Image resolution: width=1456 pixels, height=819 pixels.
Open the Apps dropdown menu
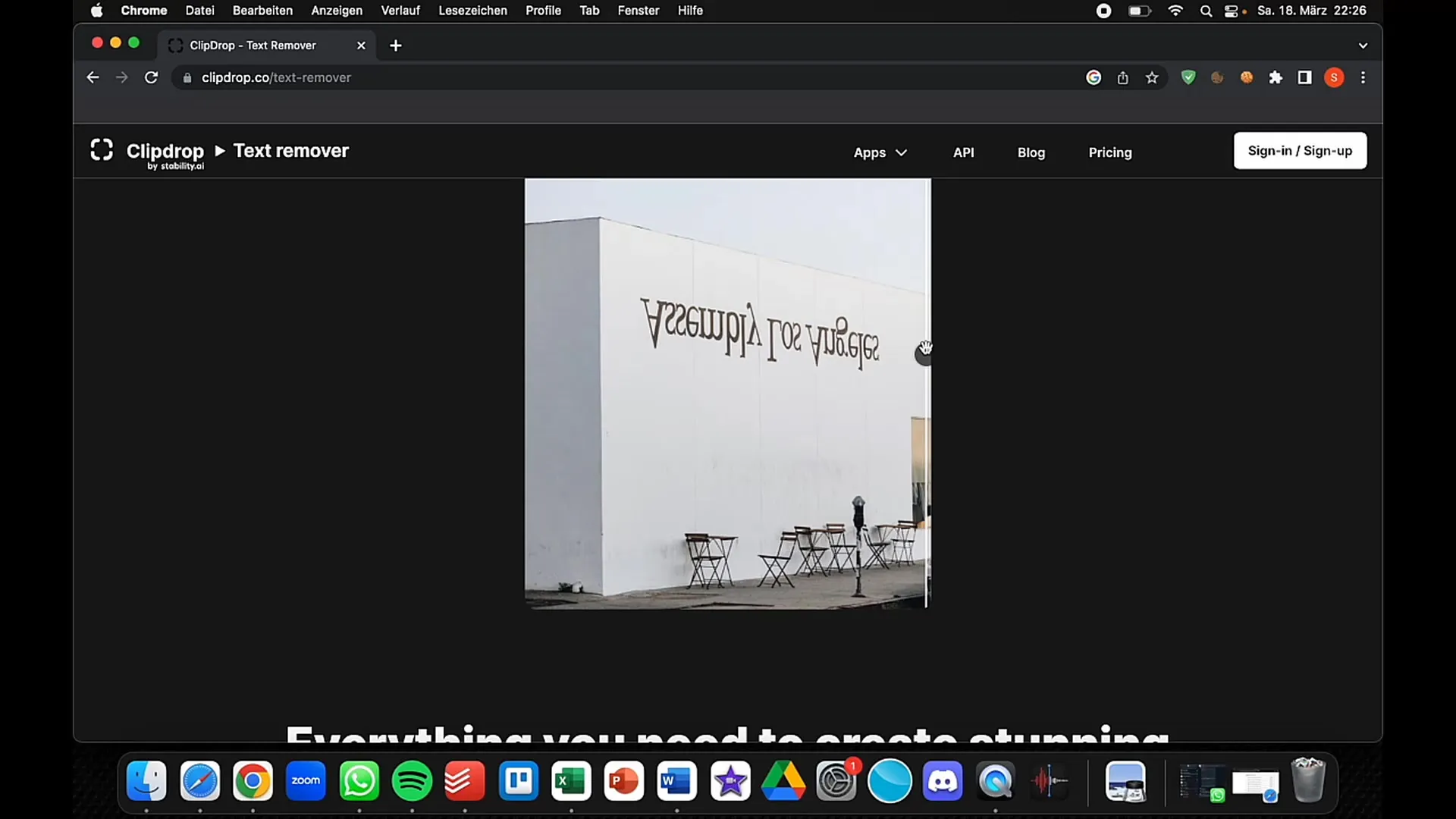click(878, 152)
